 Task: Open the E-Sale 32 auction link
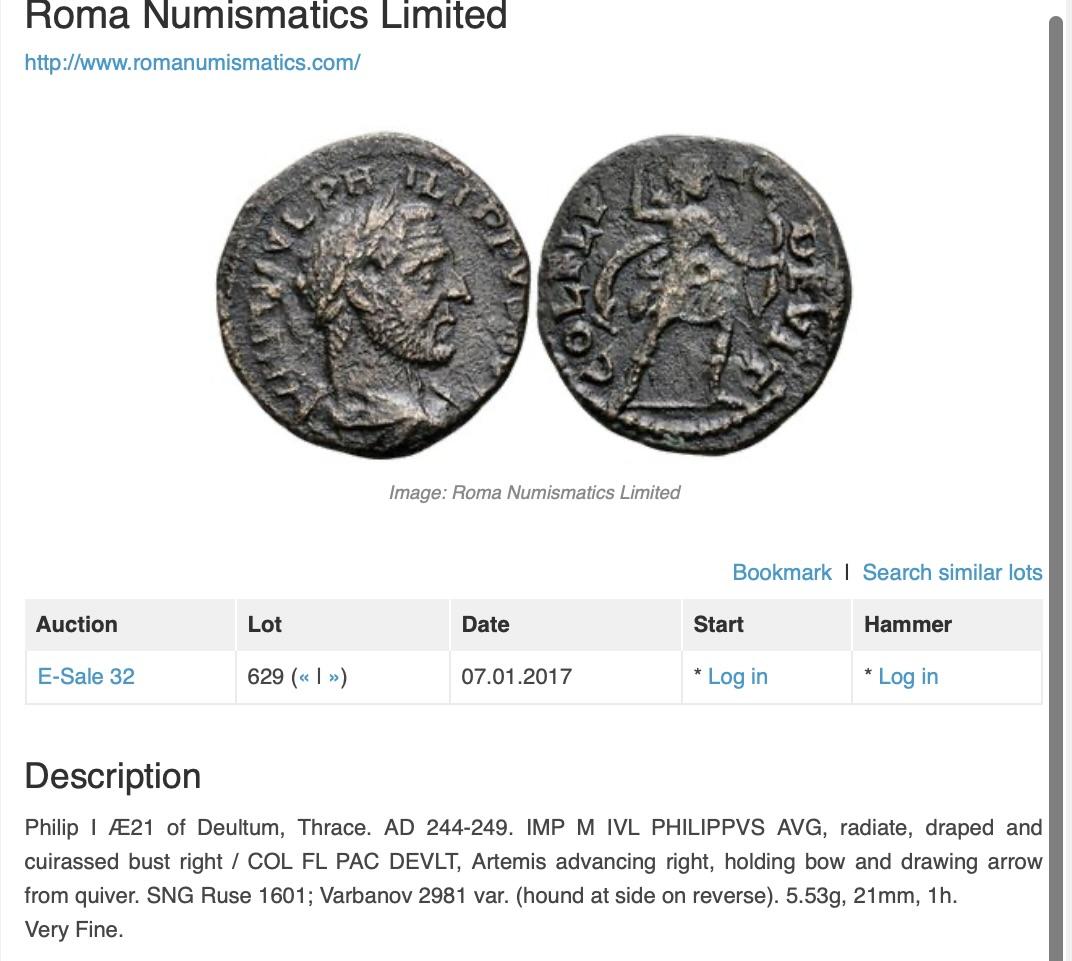[x=86, y=676]
